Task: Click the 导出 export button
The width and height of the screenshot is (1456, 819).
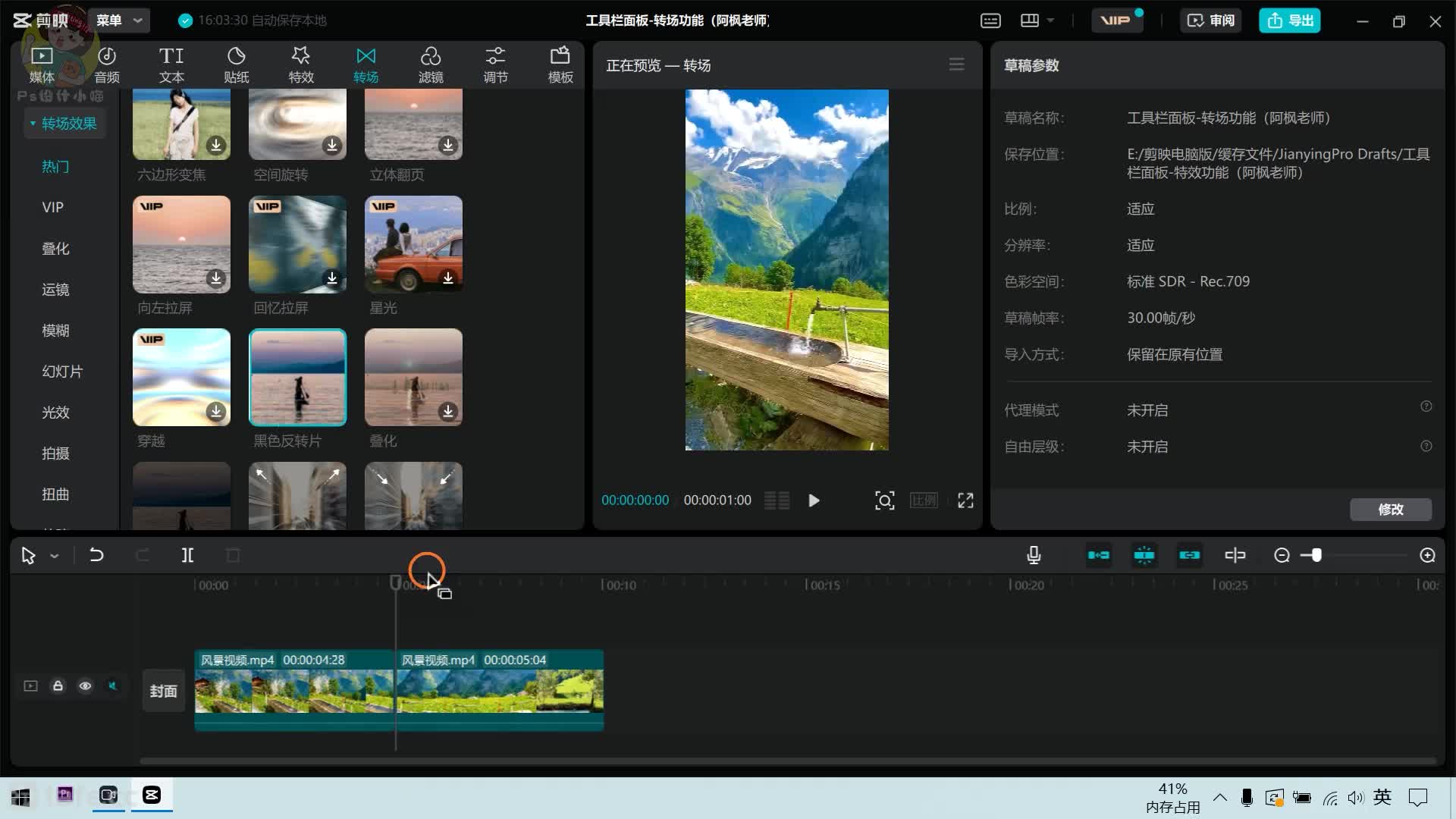Action: [1290, 20]
